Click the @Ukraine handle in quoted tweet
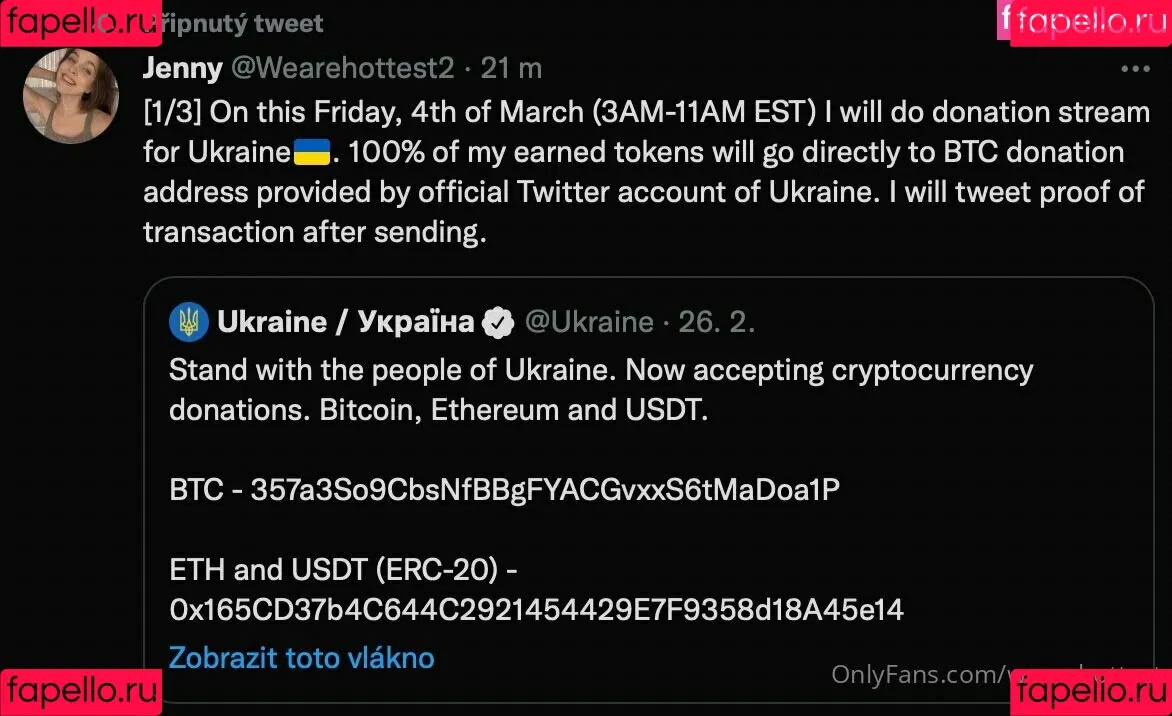1172x716 pixels. click(x=589, y=322)
